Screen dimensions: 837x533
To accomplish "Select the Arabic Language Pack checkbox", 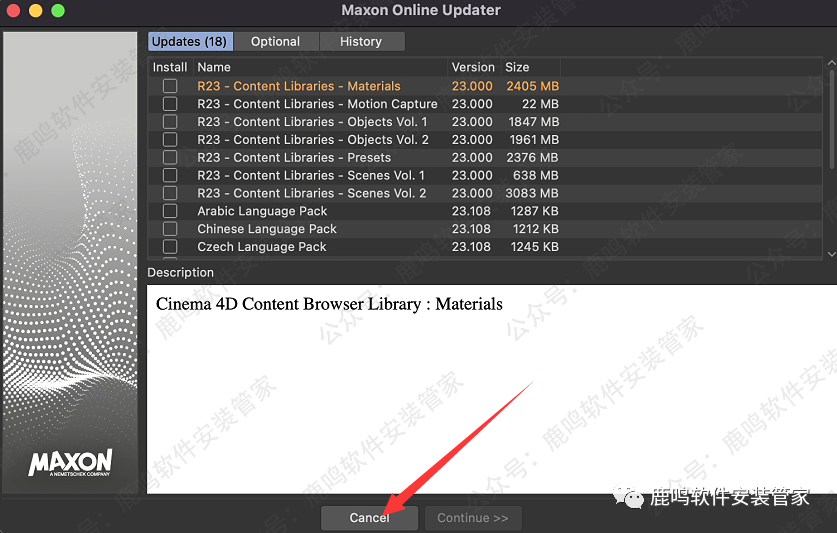I will pos(170,211).
